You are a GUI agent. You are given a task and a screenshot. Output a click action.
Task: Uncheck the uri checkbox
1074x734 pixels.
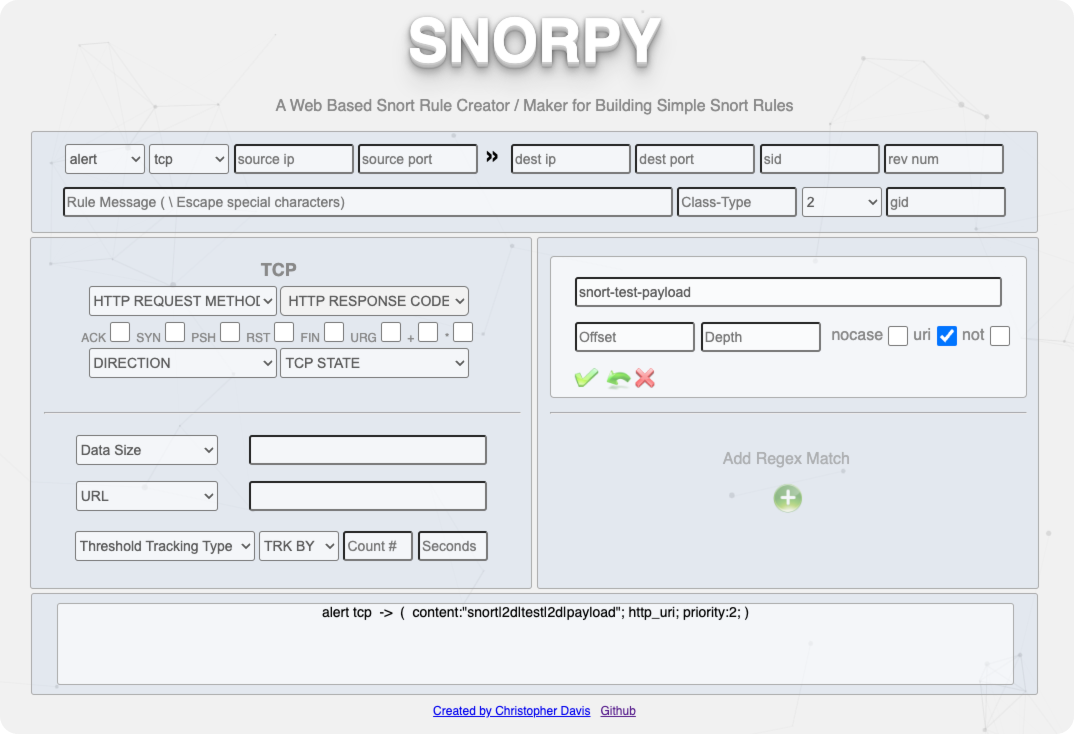pyautogui.click(x=946, y=336)
